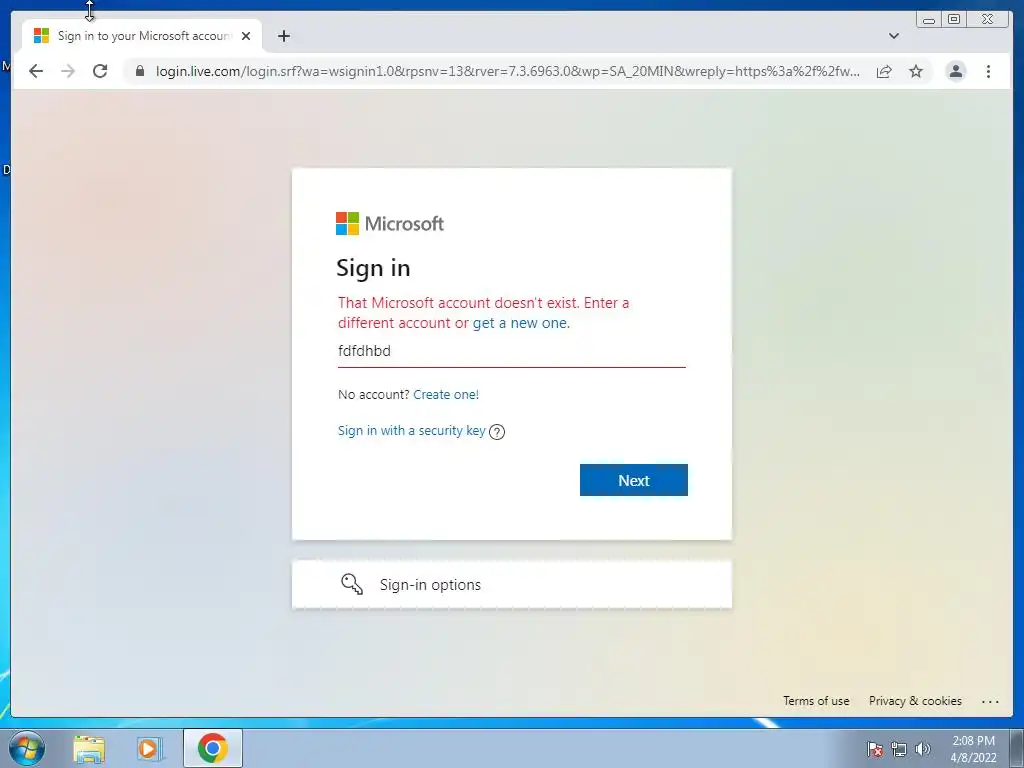
Task: Open the volume speaker tray icon
Action: point(923,749)
